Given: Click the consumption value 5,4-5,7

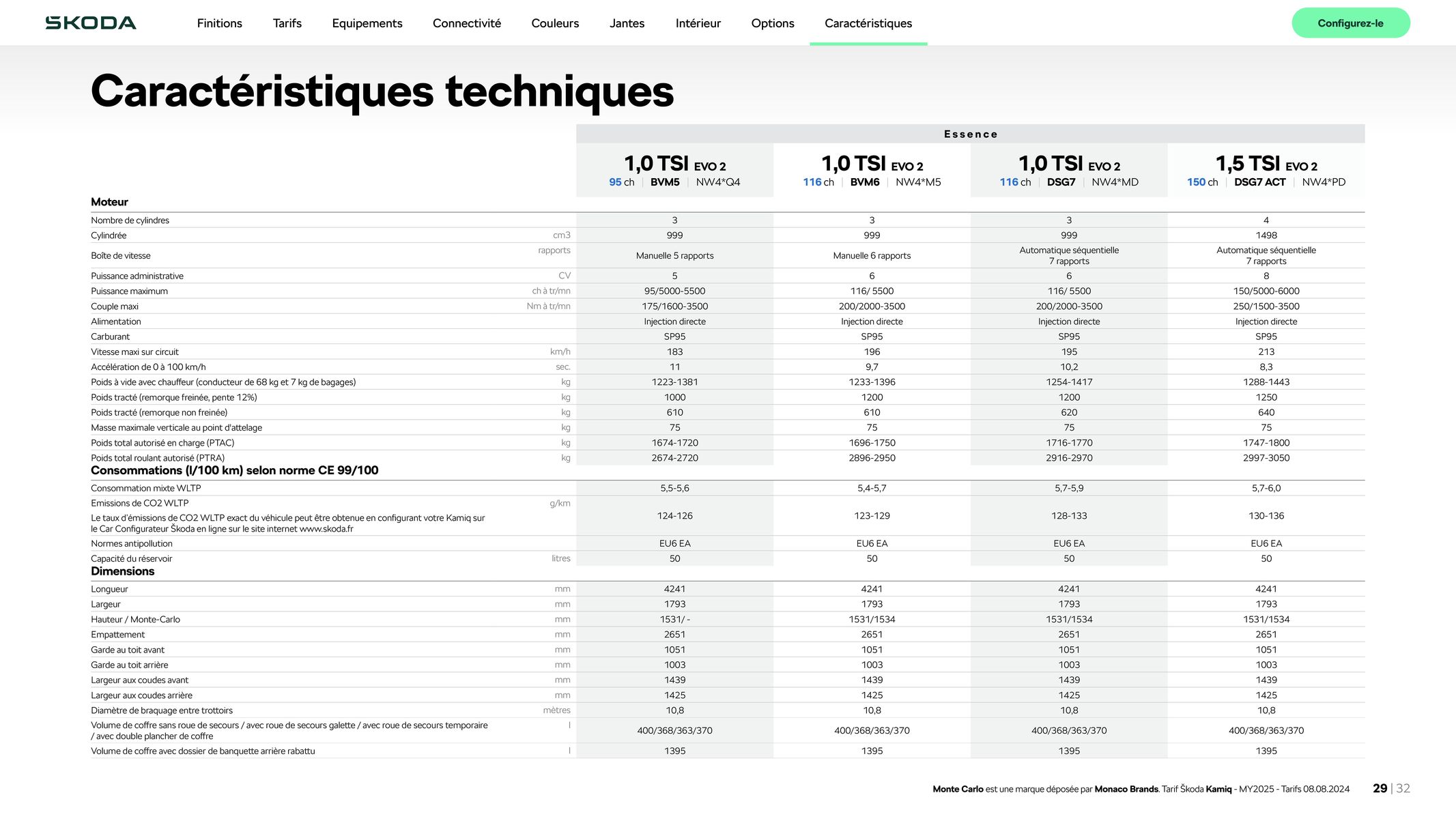Looking at the screenshot, I should click(872, 489).
